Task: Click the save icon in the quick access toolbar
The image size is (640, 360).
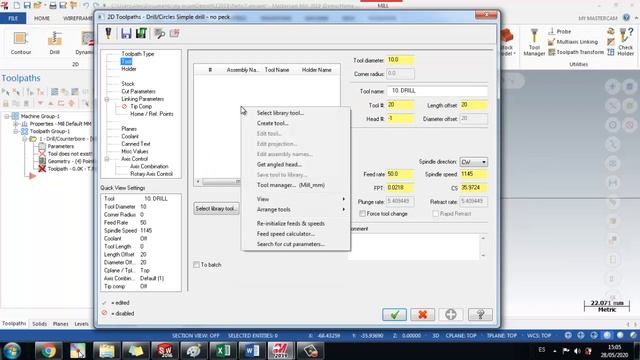Action: point(27,5)
